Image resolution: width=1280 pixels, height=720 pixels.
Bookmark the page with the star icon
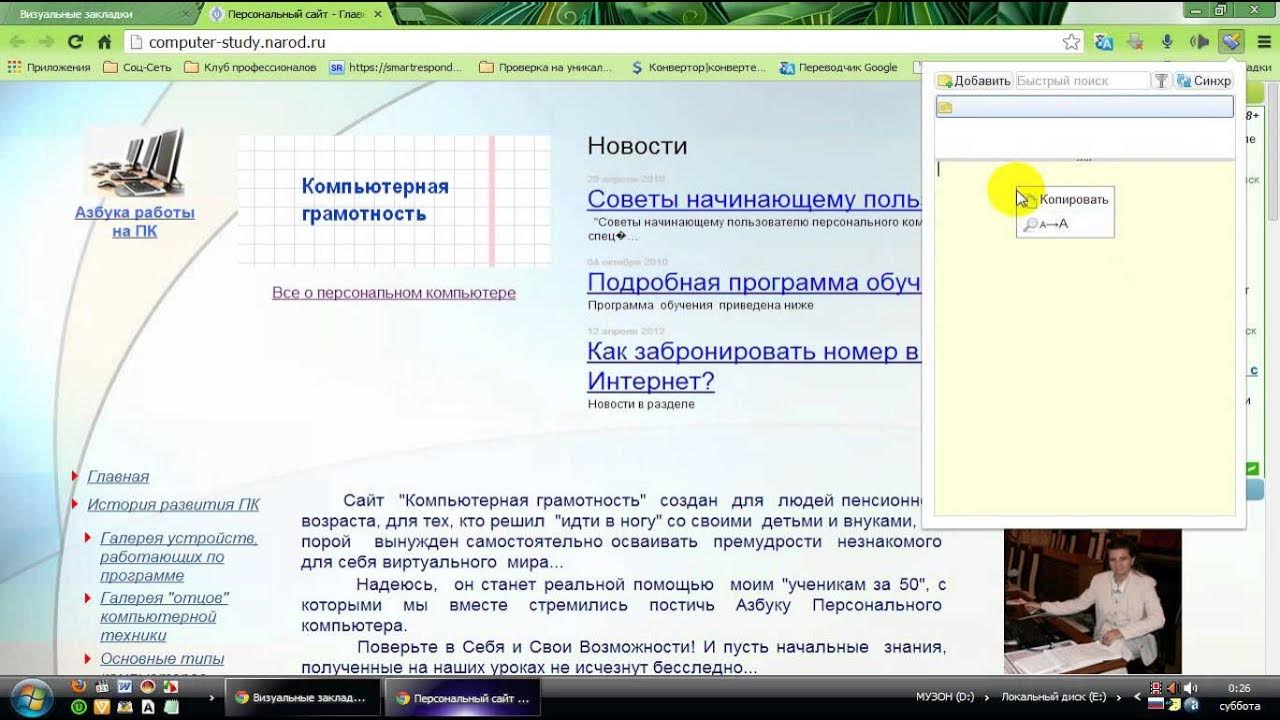(1071, 42)
